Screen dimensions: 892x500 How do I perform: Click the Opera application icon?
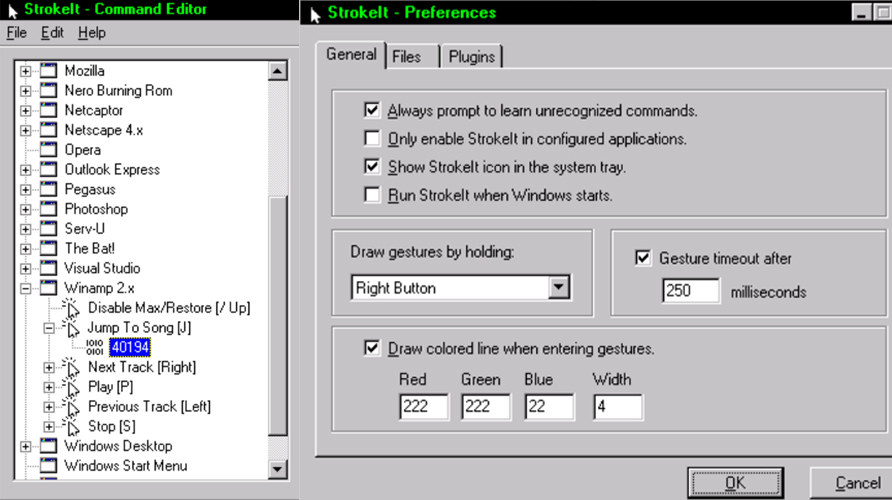click(x=49, y=150)
